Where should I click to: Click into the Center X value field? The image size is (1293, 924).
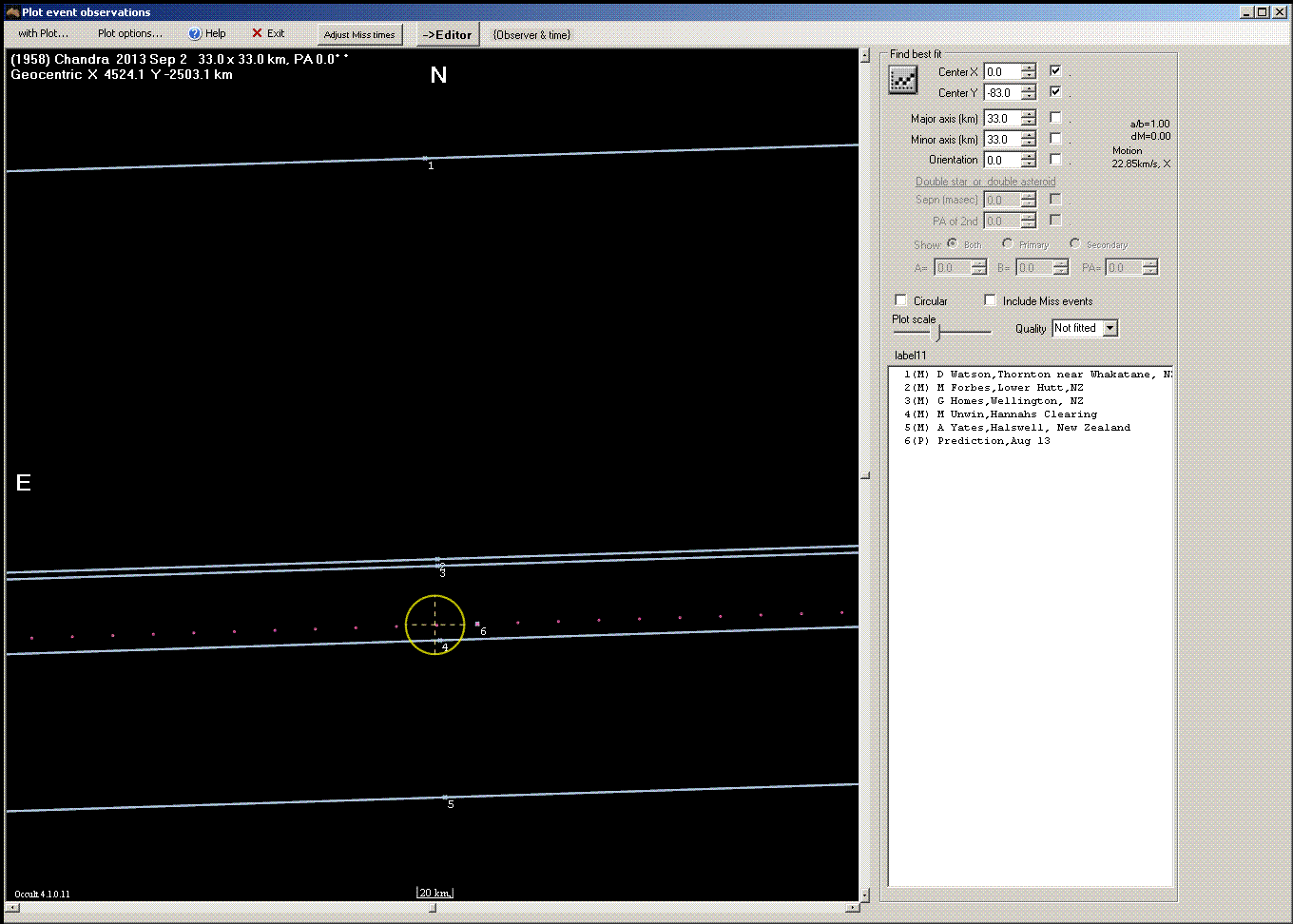click(x=1002, y=72)
